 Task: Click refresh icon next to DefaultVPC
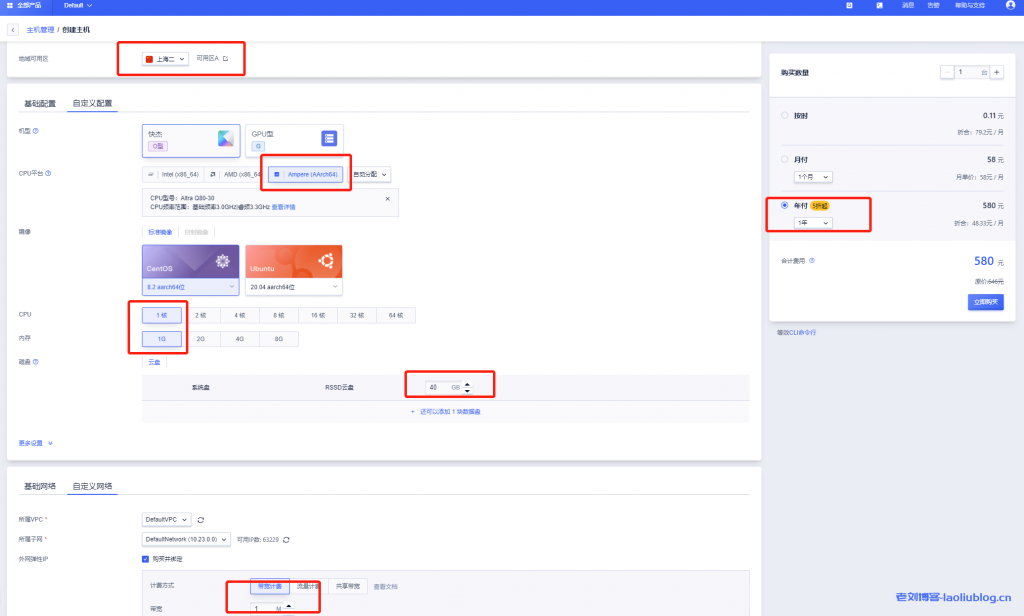[201, 520]
